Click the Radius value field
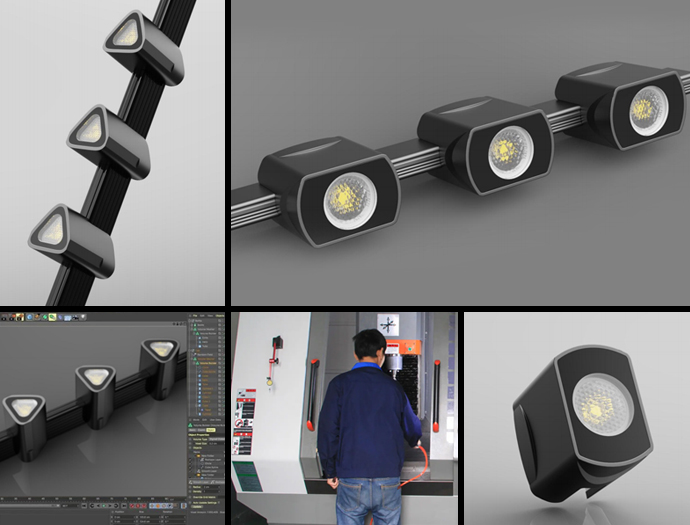The image size is (690, 525). coord(211,487)
